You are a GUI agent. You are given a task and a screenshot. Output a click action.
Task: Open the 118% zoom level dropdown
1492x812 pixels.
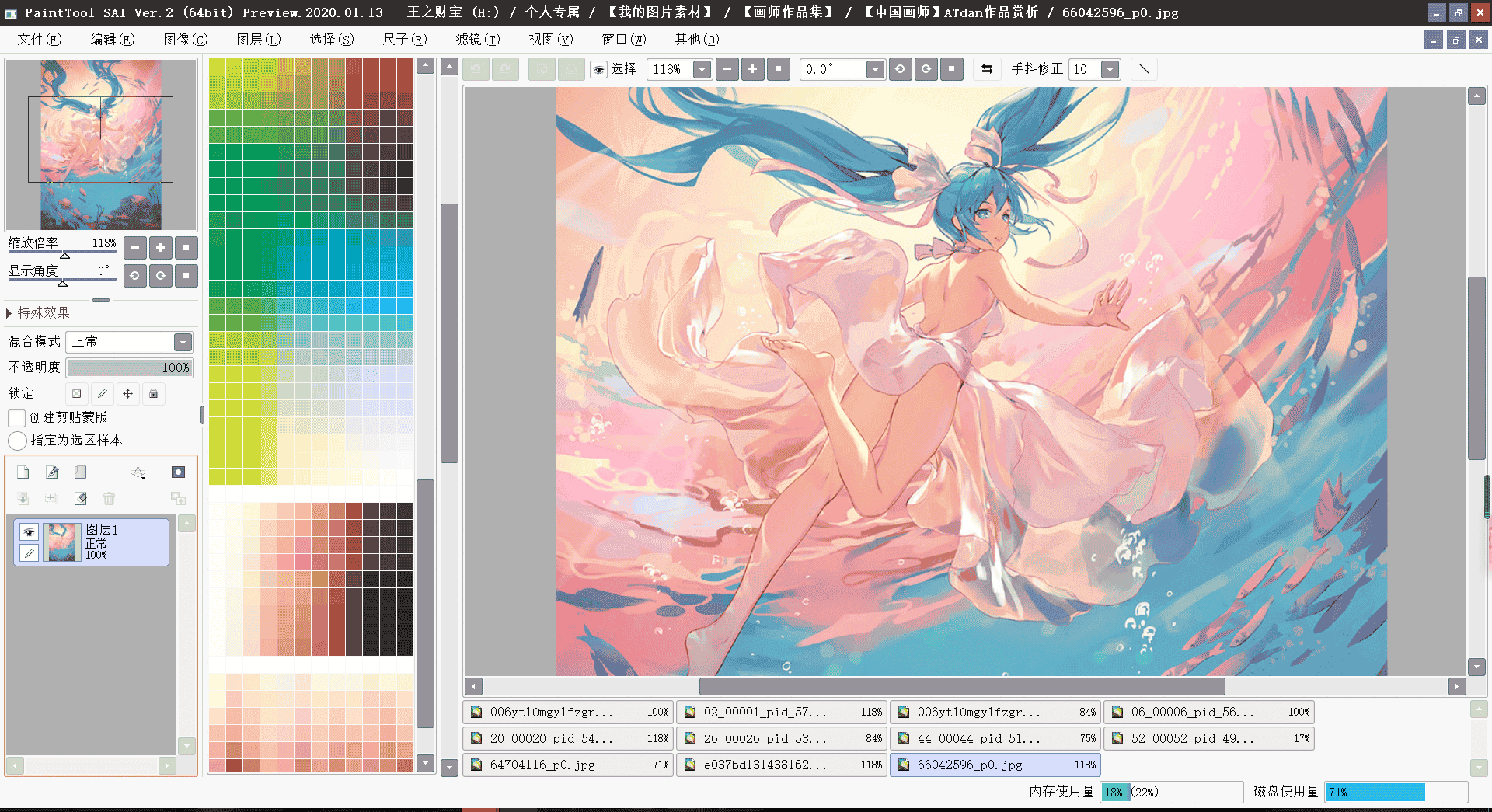click(x=702, y=70)
